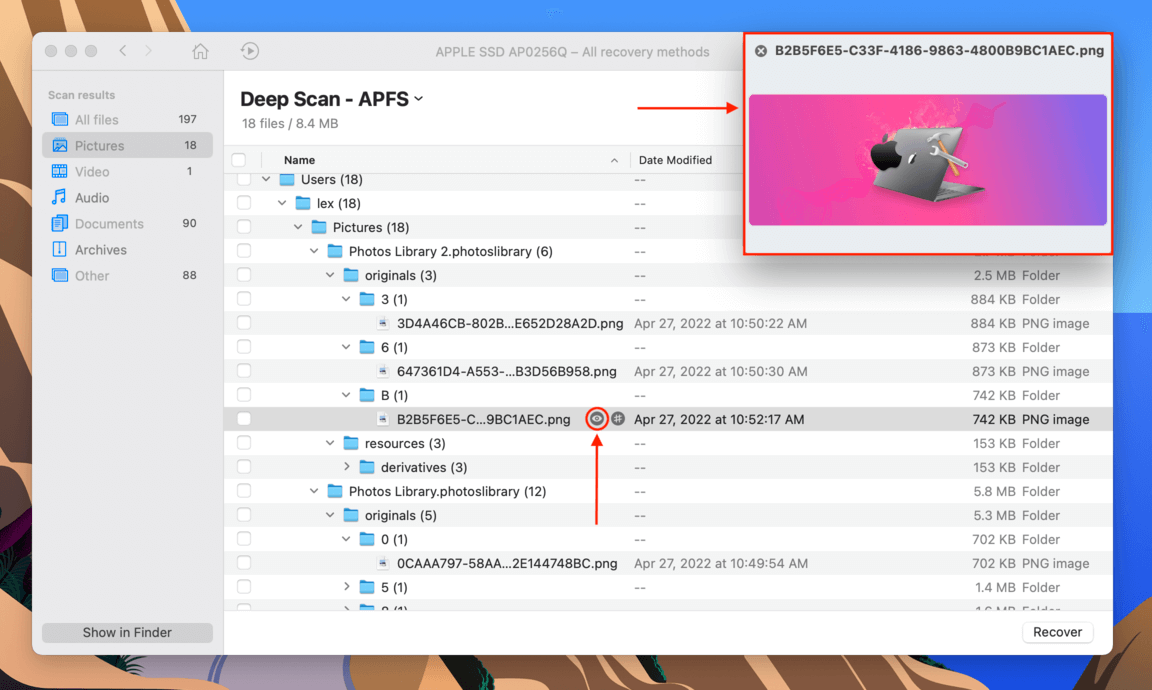Click the eye preview icon for B2B5F6E5 file

597,419
